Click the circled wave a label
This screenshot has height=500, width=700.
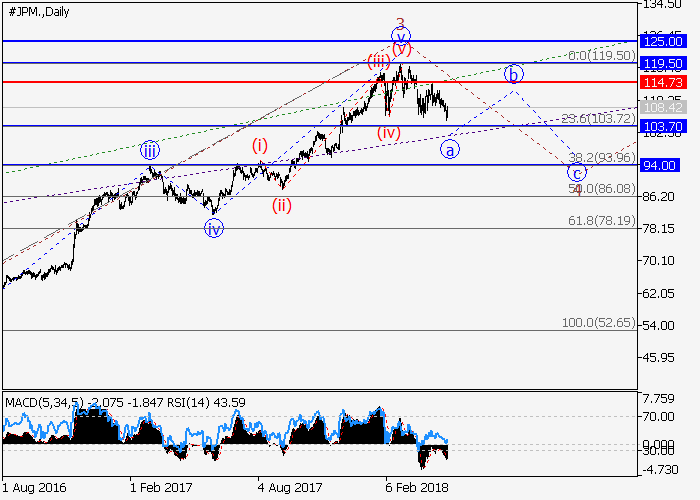pos(450,149)
